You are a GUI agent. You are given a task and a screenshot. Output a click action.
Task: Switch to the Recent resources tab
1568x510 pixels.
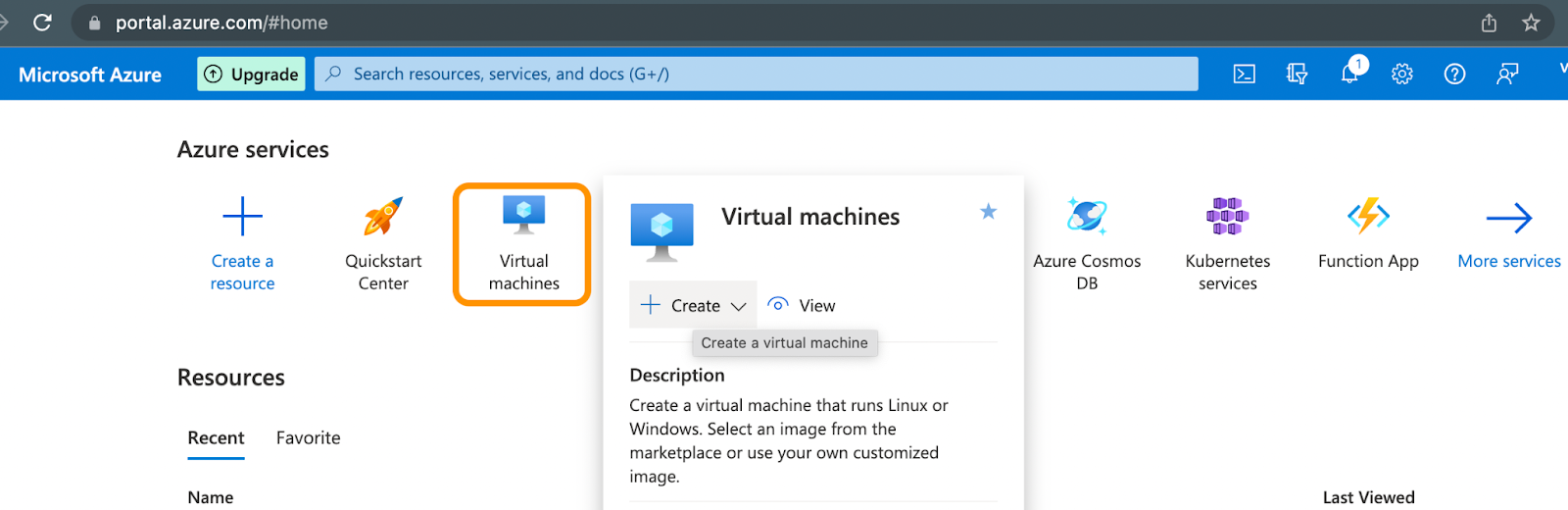216,438
